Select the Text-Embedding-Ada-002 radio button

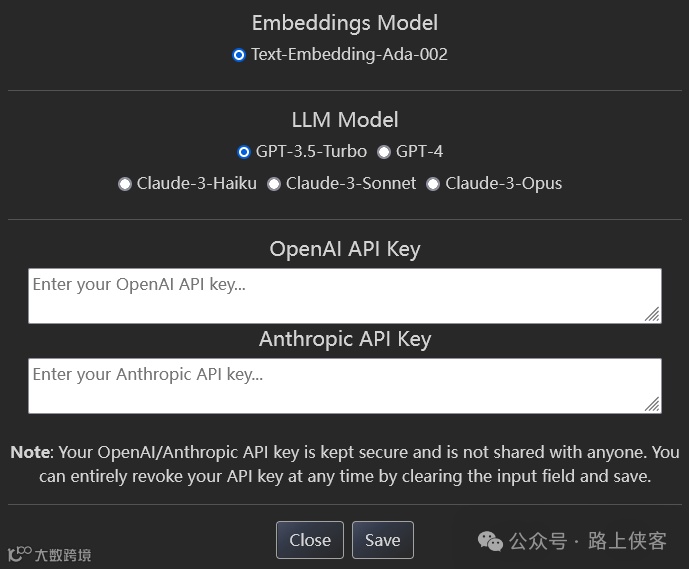pyautogui.click(x=239, y=55)
